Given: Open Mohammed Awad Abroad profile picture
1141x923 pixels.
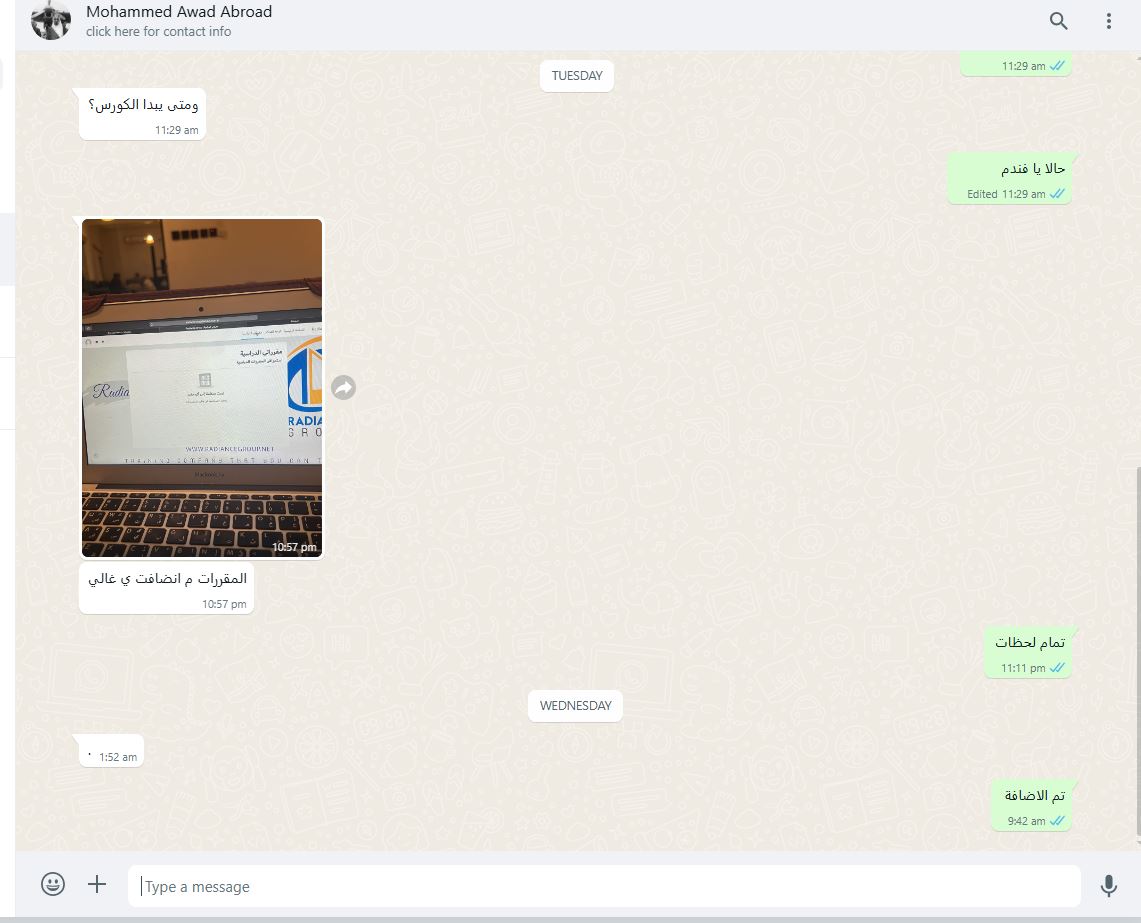Looking at the screenshot, I should point(50,20).
